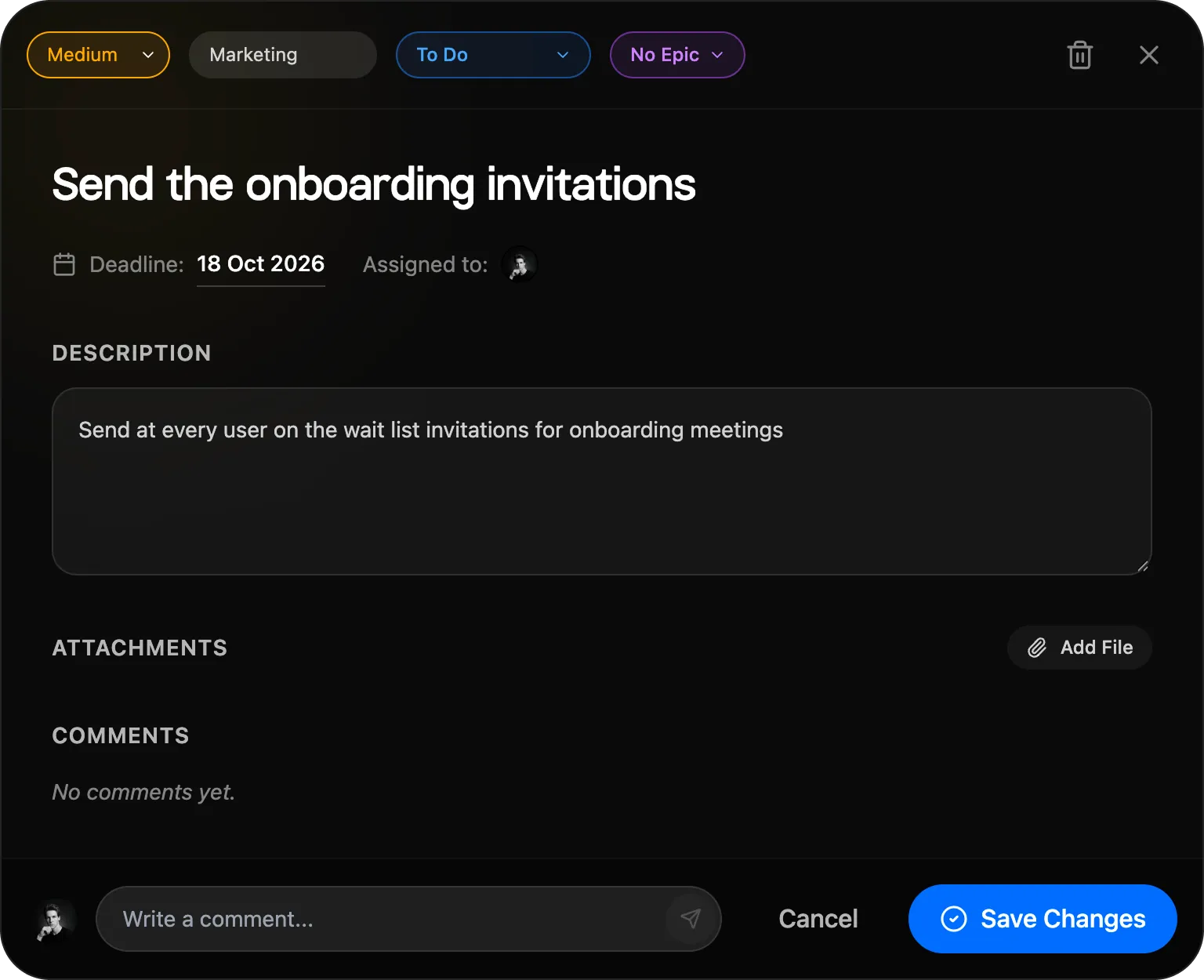Image resolution: width=1204 pixels, height=980 pixels.
Task: Close the task dialog with X
Action: pos(1148,55)
